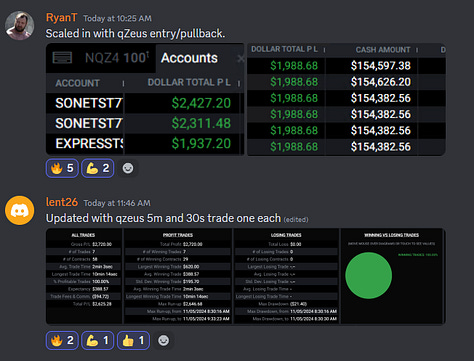Click the ACCOUNT column header
Image resolution: width=474 pixels, height=361 pixels.
77,83
